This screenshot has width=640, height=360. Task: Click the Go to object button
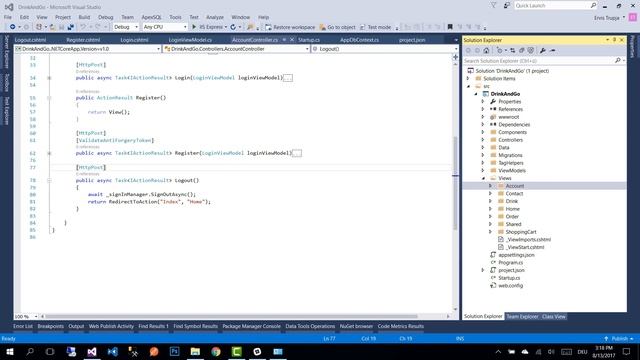tap(337, 27)
